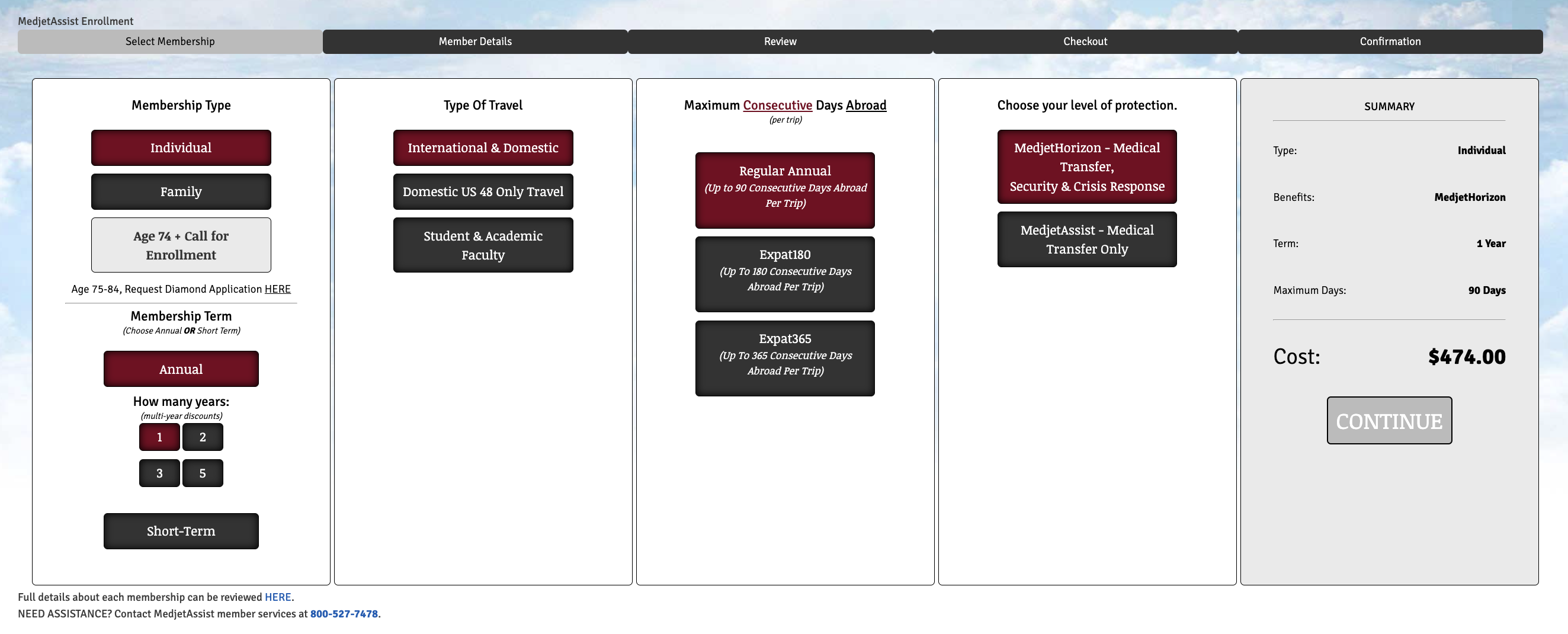Click the underlined Abroad link

tap(865, 105)
